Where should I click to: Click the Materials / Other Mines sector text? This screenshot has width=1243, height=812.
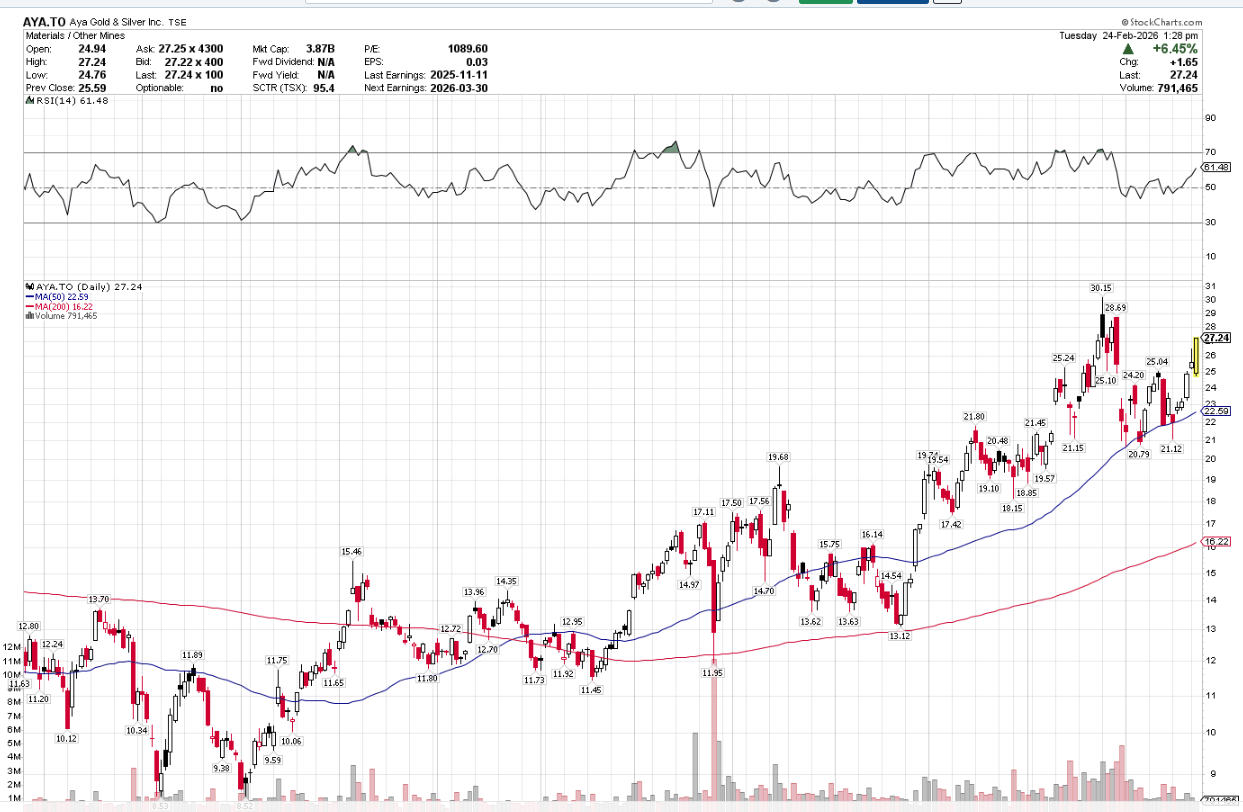(x=75, y=36)
